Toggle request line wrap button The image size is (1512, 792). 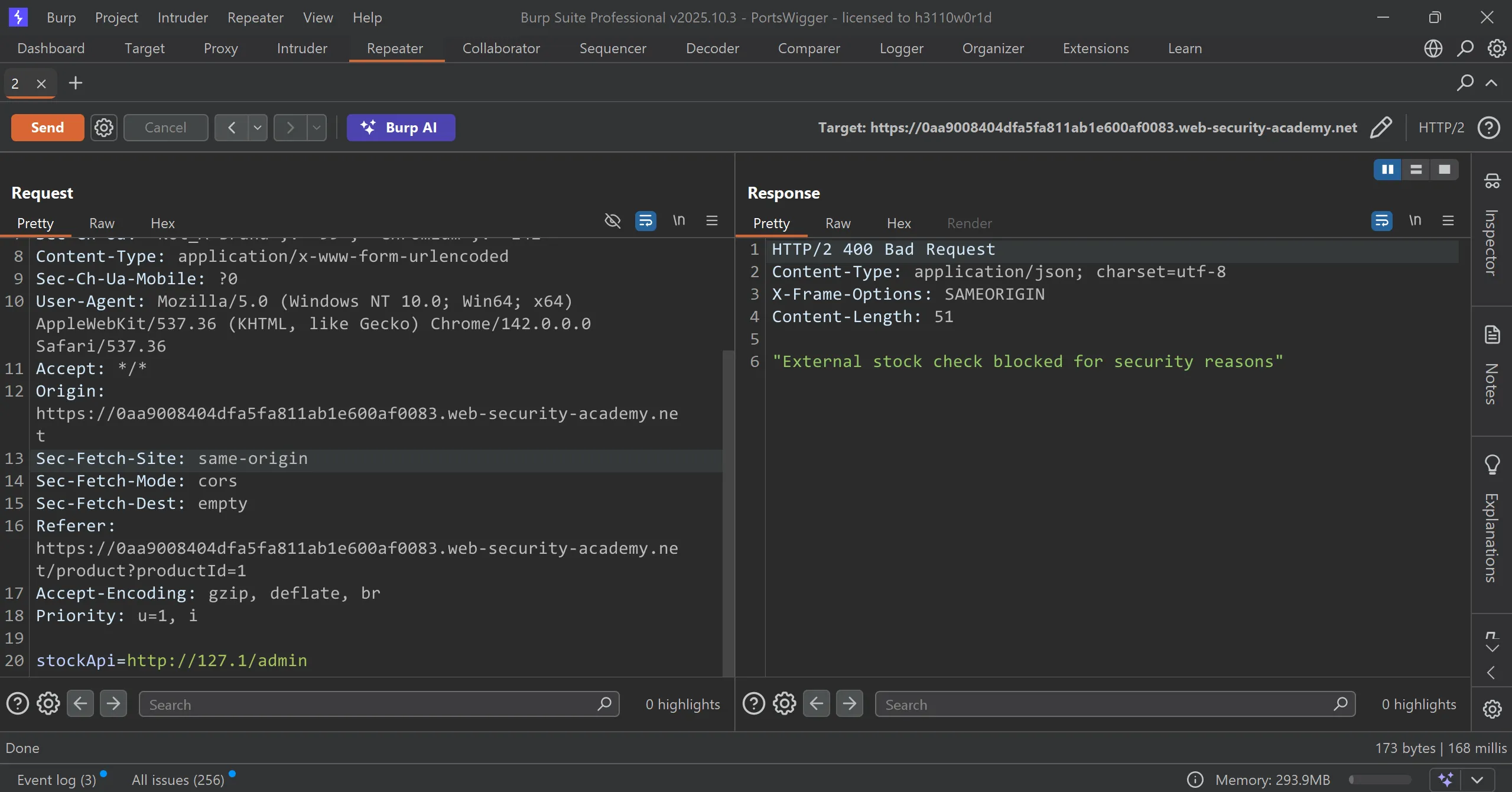point(645,220)
